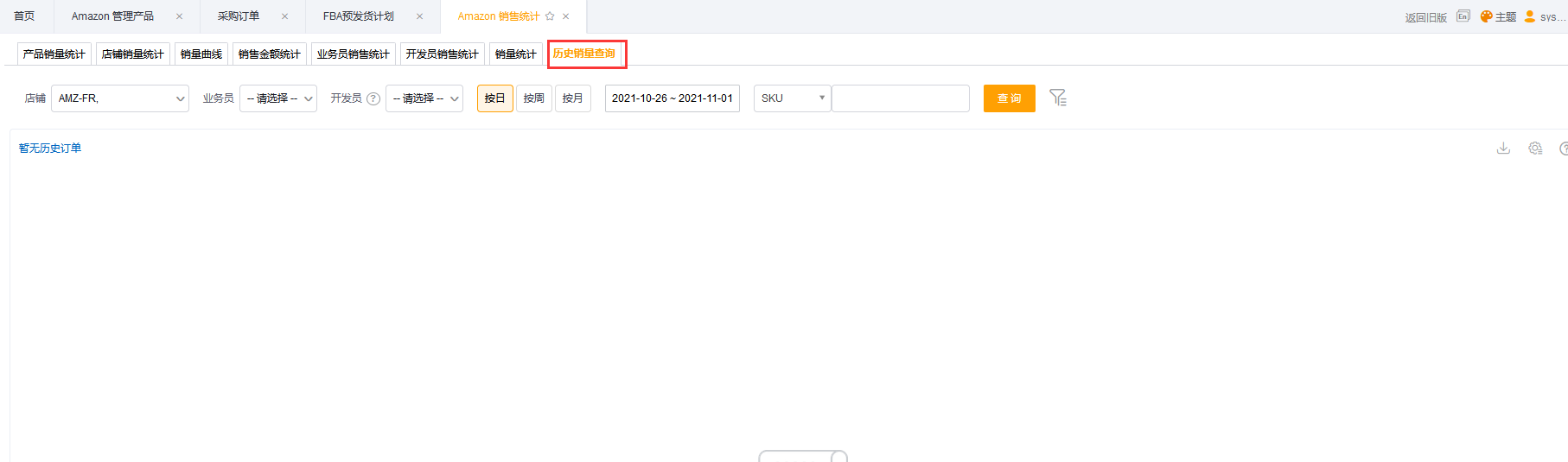Click the 返回旧版 link

click(x=1425, y=17)
